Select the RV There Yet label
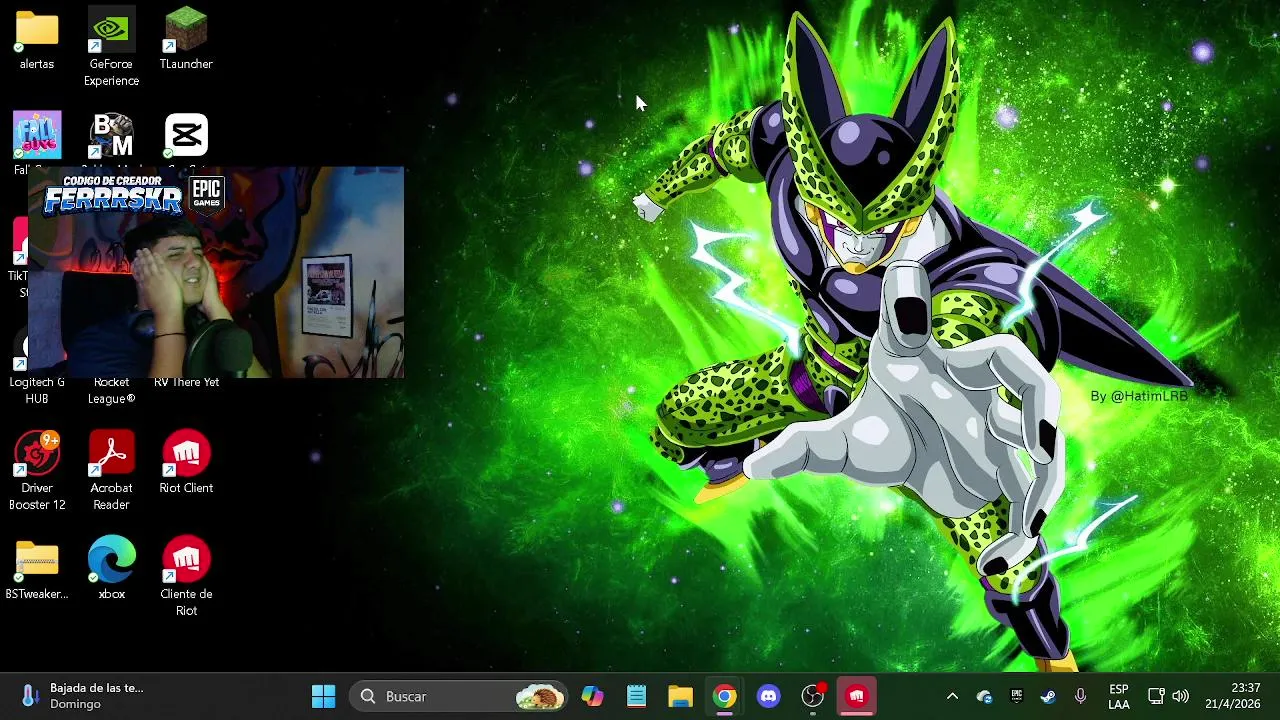Screen dimensions: 1280x720 pyautogui.click(x=186, y=382)
